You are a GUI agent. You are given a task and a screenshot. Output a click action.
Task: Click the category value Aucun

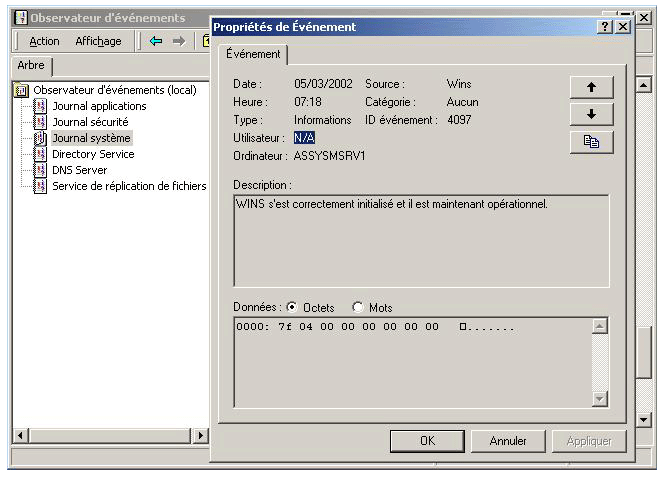click(463, 102)
